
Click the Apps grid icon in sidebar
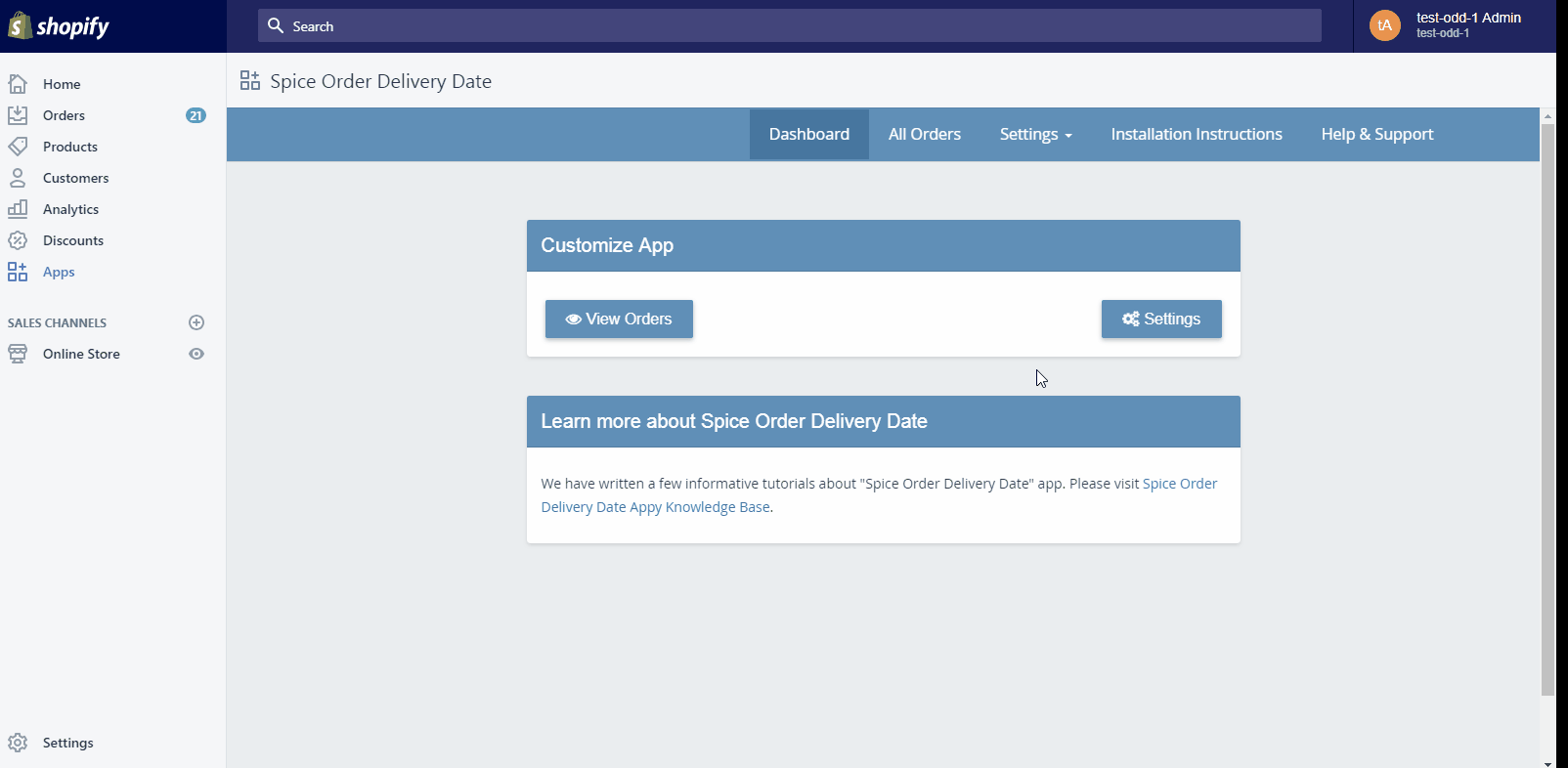(18, 272)
